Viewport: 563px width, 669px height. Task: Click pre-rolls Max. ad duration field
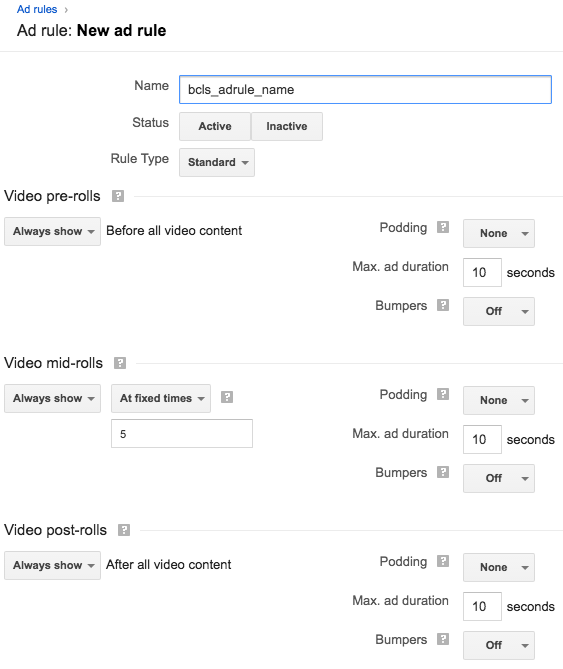pos(482,272)
